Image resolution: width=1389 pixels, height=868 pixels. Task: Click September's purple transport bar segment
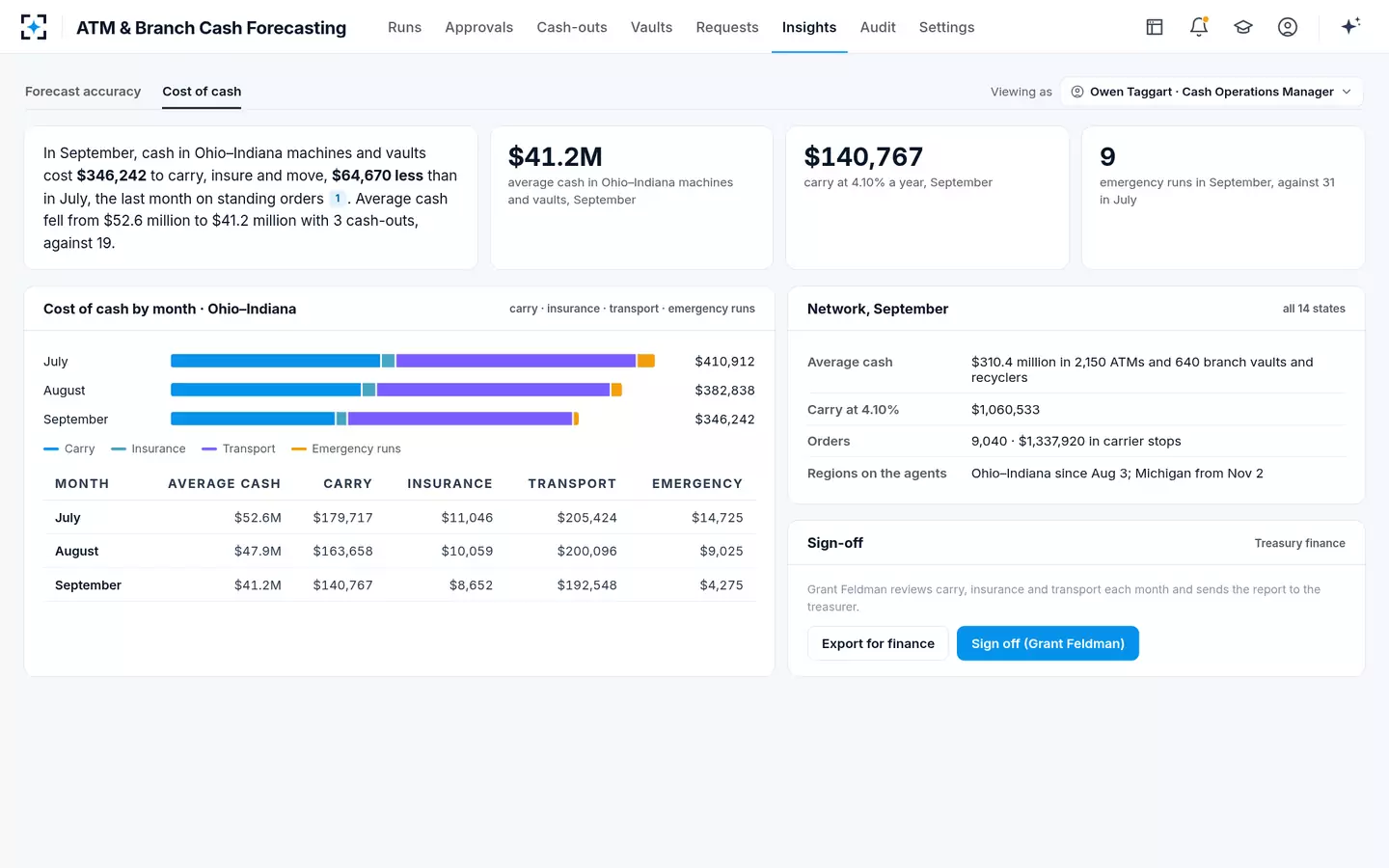[x=460, y=419]
